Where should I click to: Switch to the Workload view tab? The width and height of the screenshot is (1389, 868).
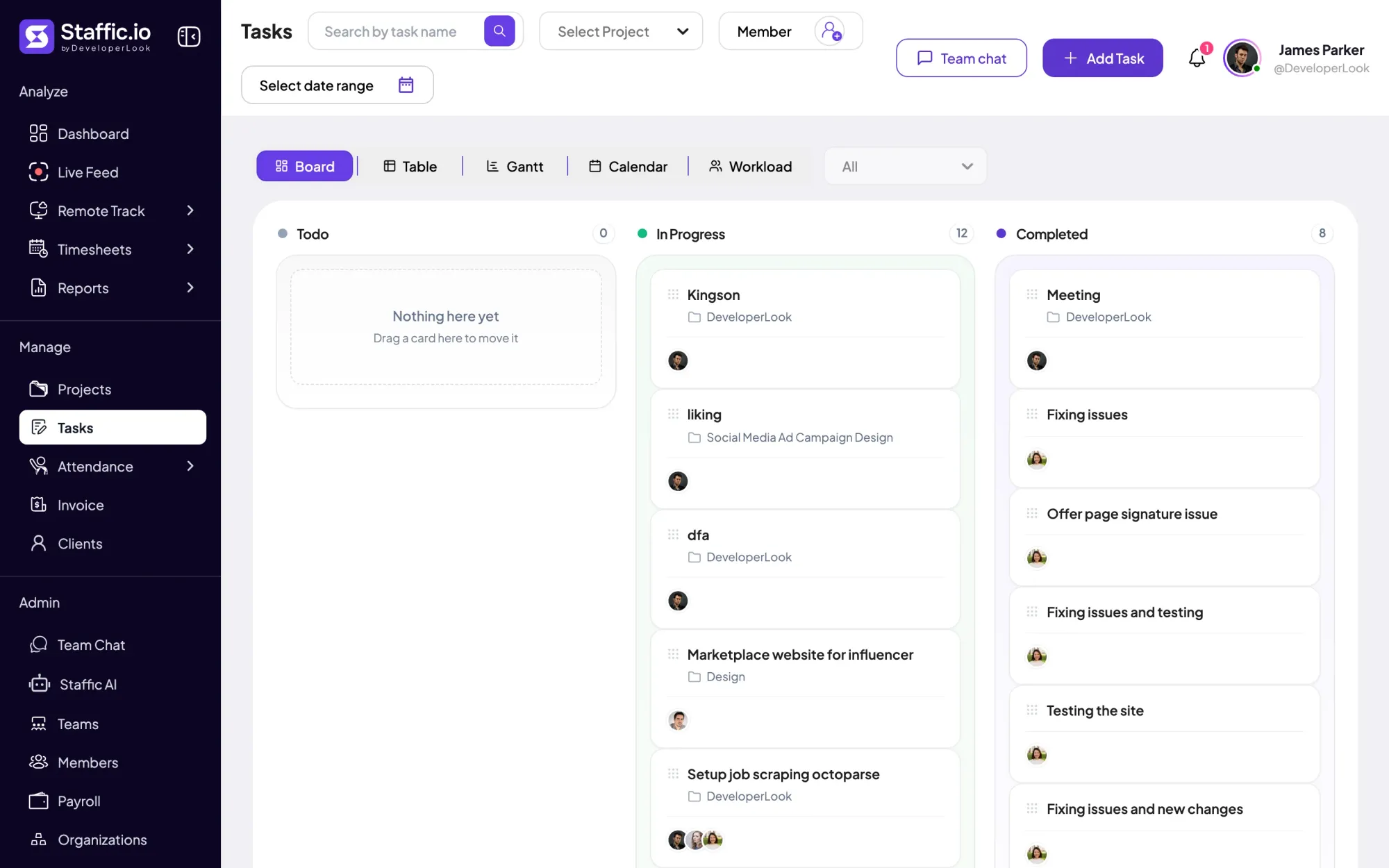pyautogui.click(x=750, y=166)
